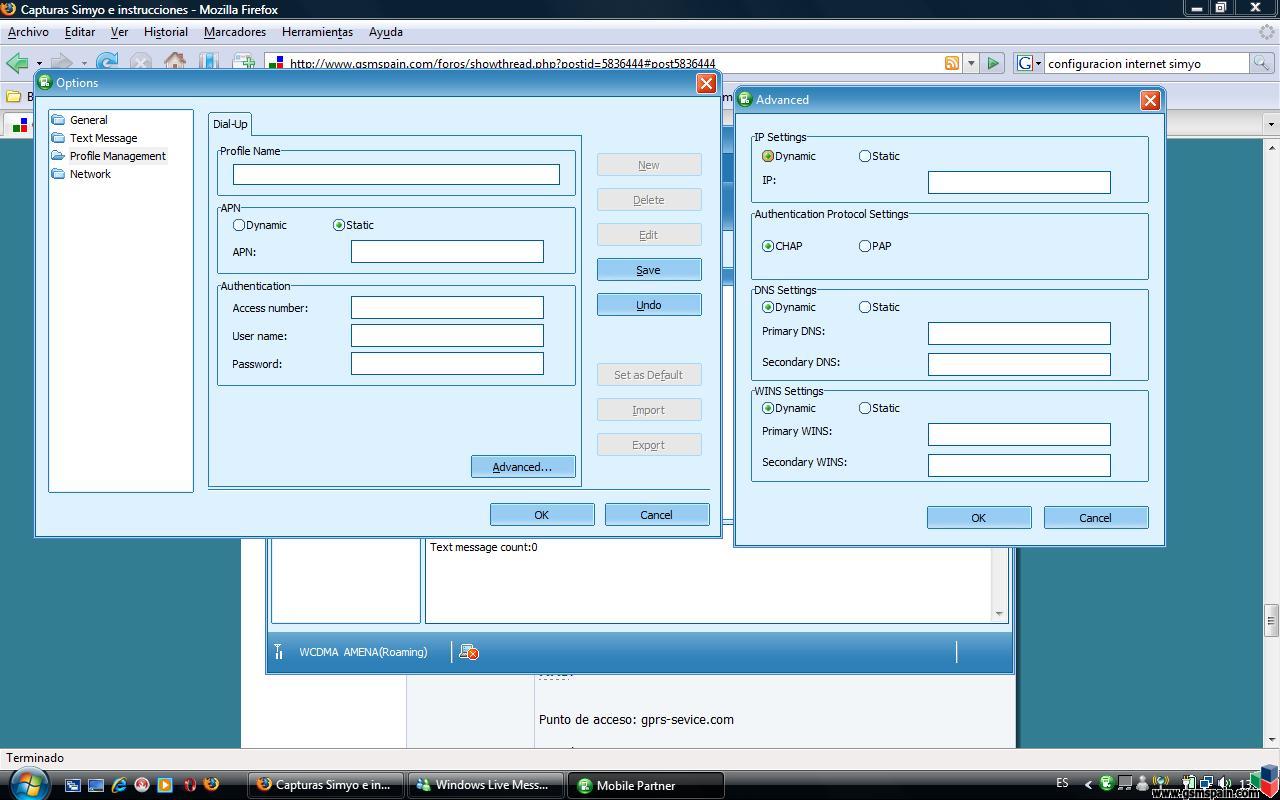Select Static under IP Settings

pos(865,156)
